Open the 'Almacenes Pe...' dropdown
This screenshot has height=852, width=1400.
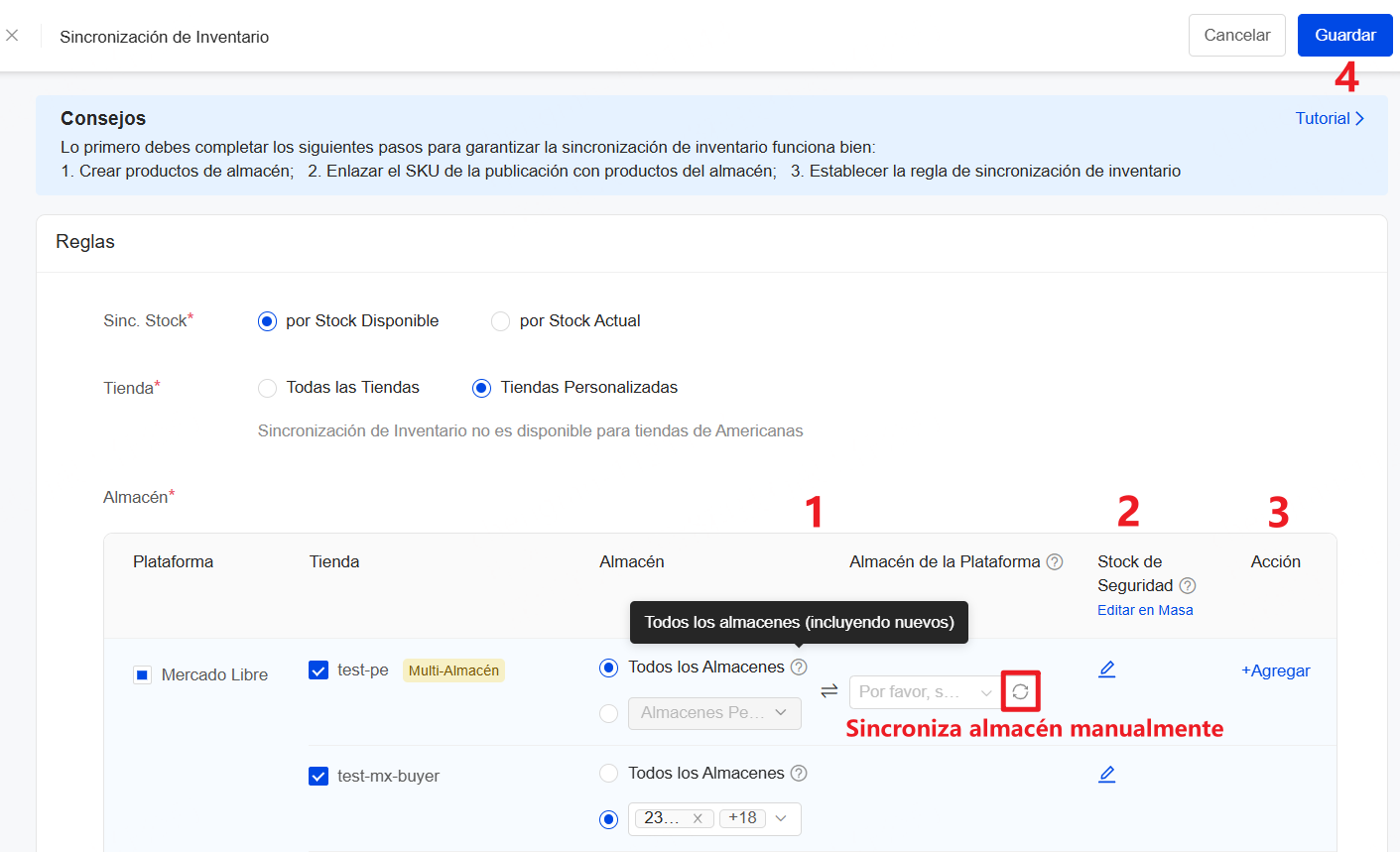(713, 712)
